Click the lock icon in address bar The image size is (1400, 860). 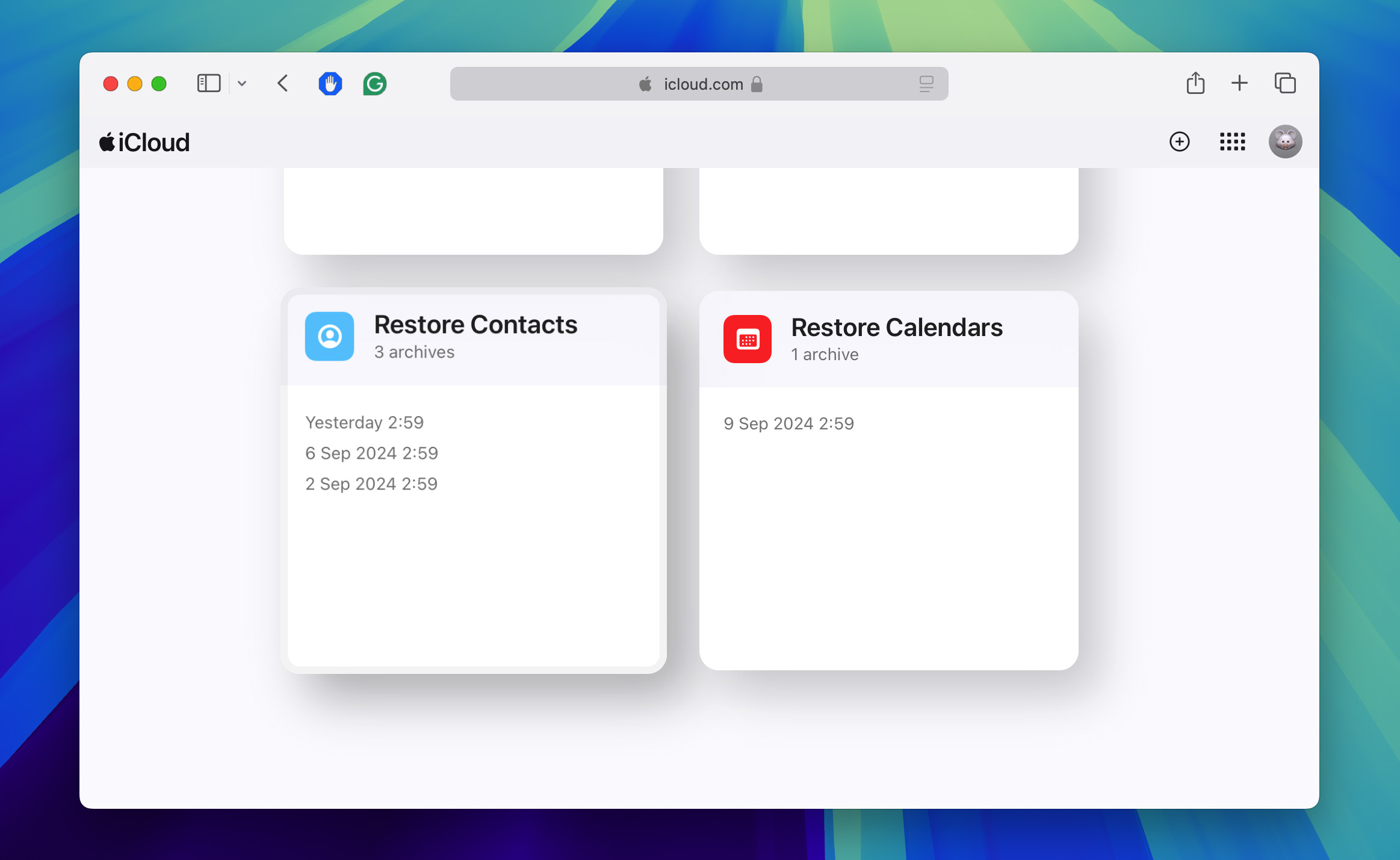757,84
